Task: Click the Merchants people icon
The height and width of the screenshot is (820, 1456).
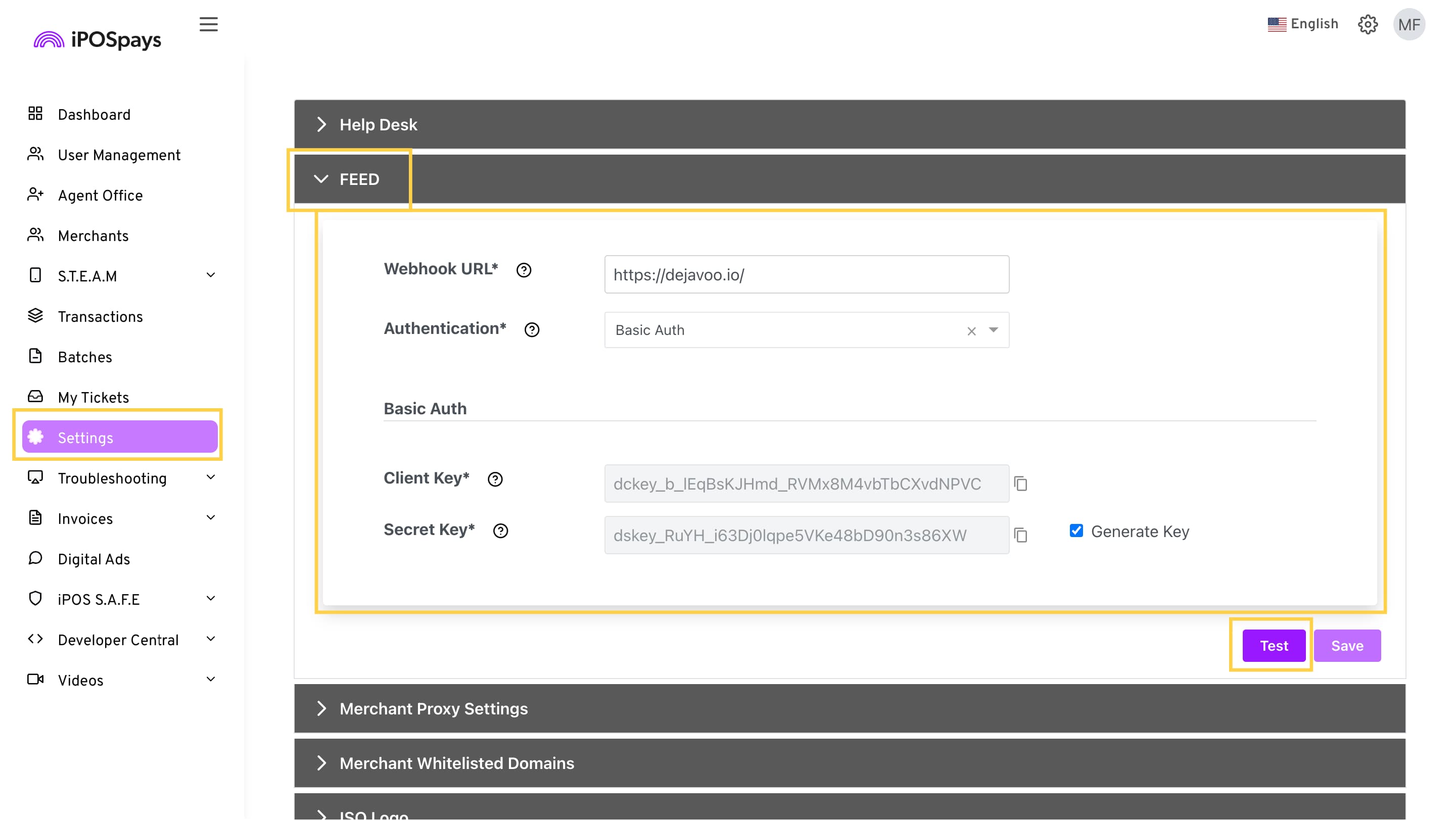Action: coord(35,235)
